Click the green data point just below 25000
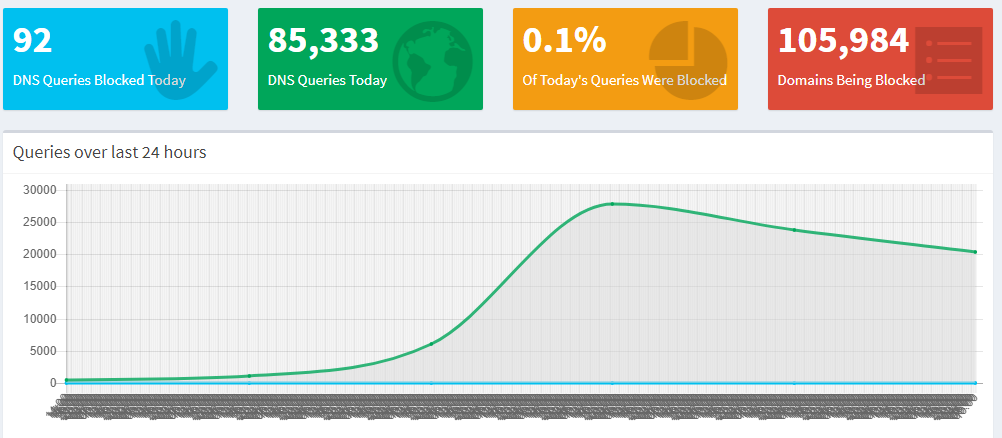Viewport: 1002px width, 438px height. pyautogui.click(x=794, y=230)
